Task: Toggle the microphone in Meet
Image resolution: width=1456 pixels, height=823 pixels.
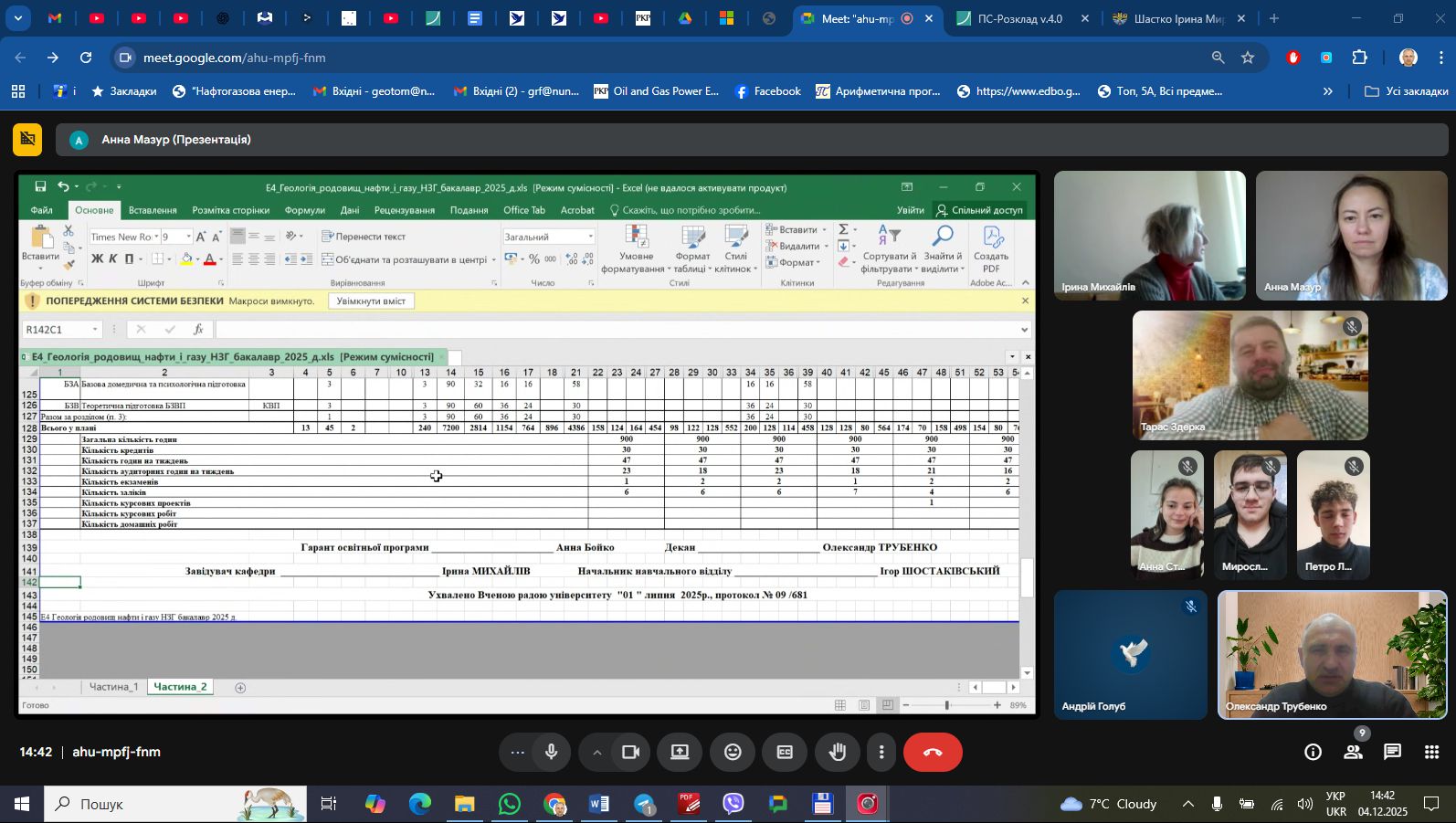Action: click(552, 753)
